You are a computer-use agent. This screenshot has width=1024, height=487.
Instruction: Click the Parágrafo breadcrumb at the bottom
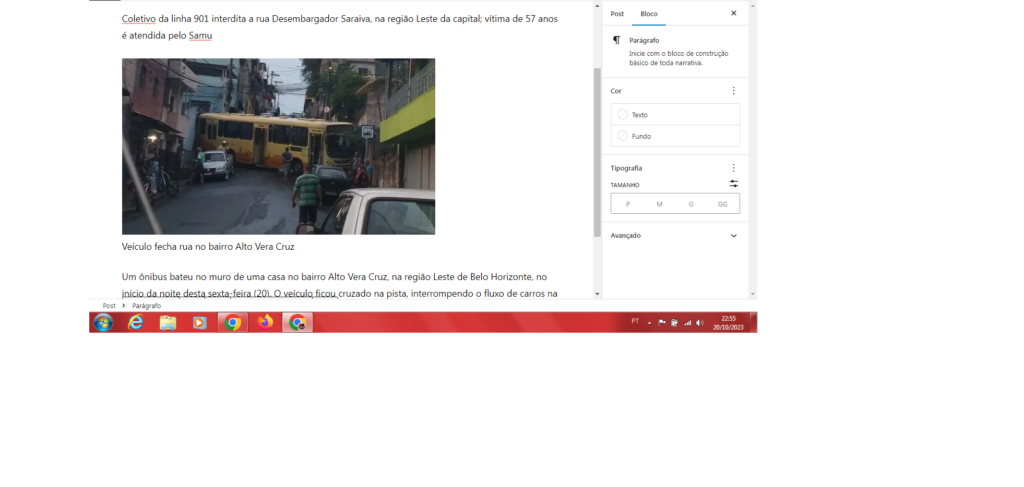click(146, 306)
